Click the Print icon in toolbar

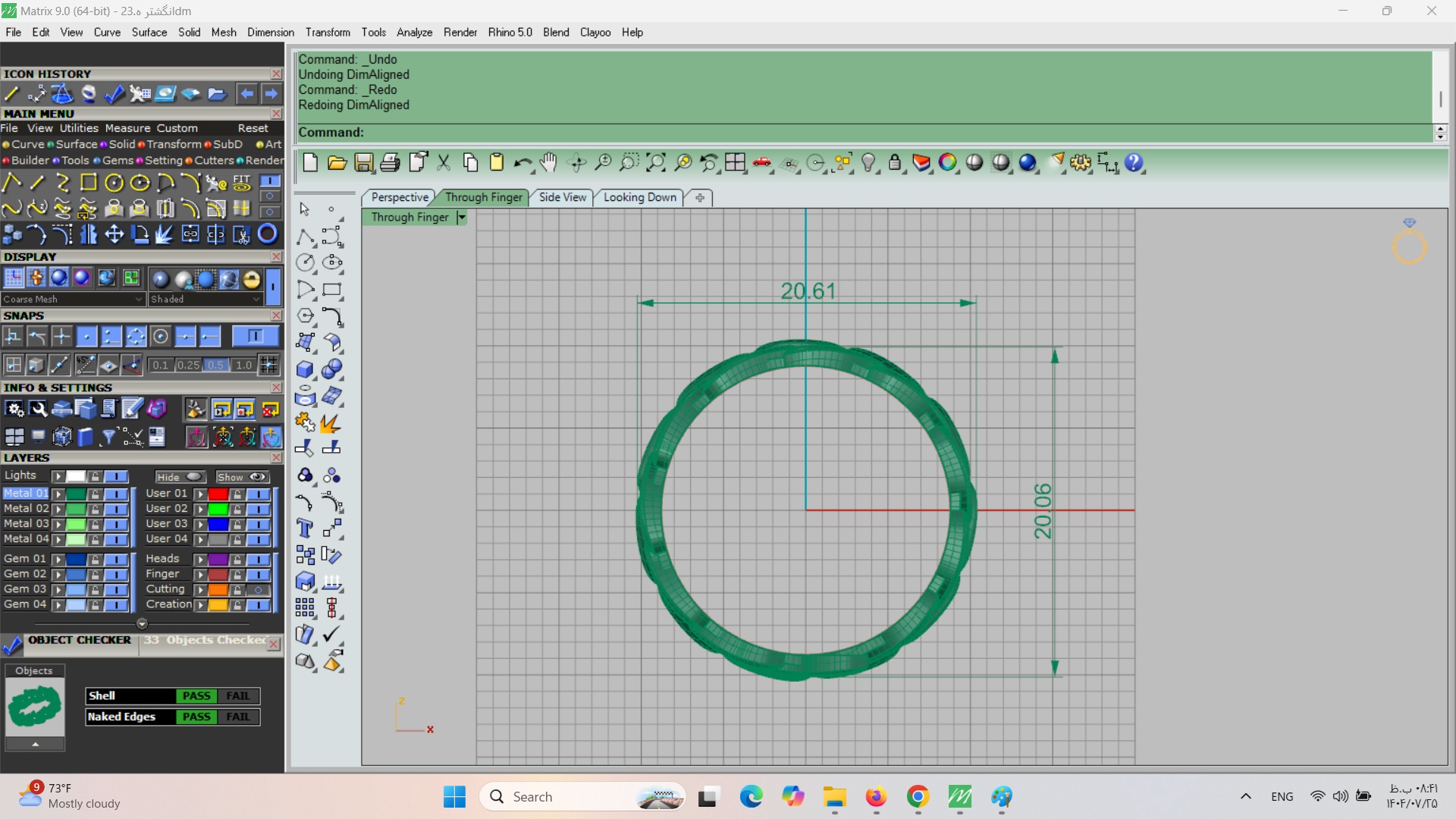tap(390, 162)
